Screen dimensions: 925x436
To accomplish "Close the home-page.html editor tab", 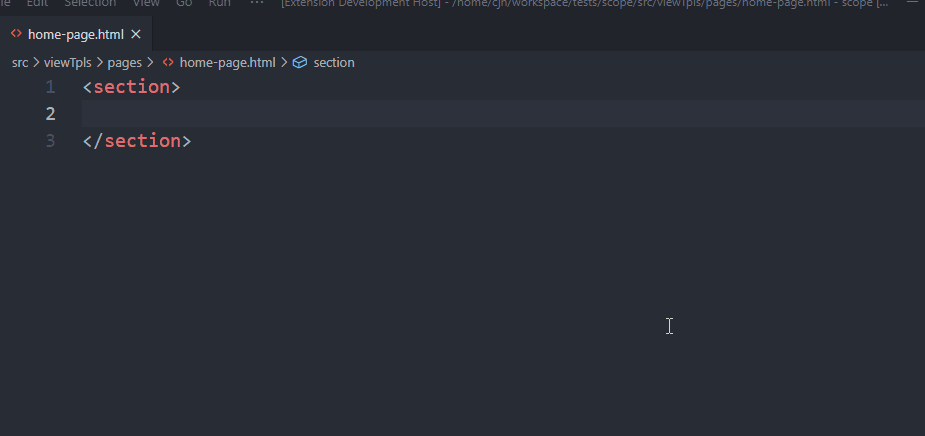I will (136, 34).
